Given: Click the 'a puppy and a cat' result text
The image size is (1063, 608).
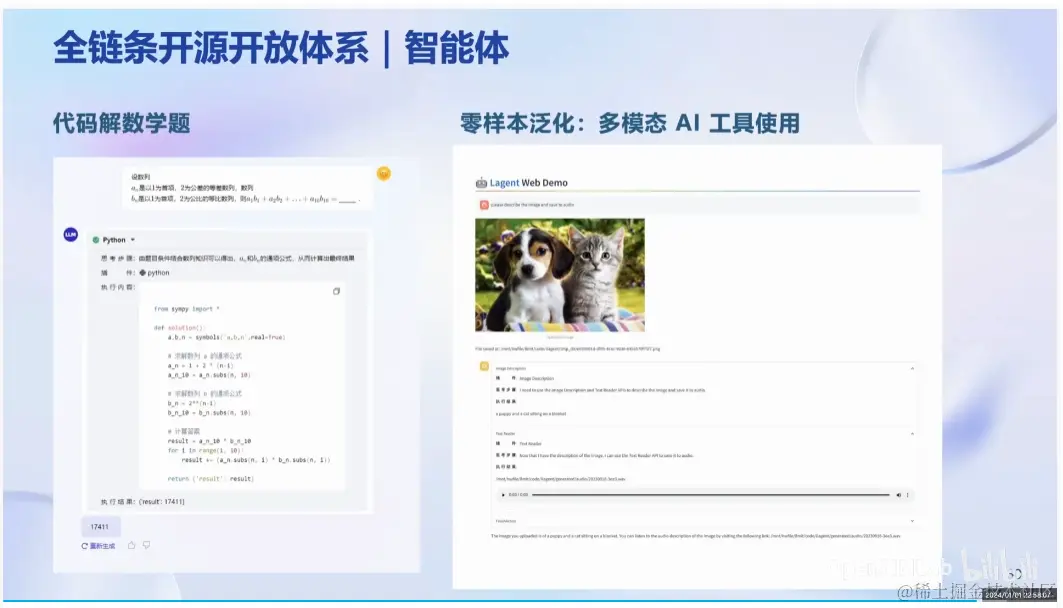Looking at the screenshot, I should click(x=531, y=413).
